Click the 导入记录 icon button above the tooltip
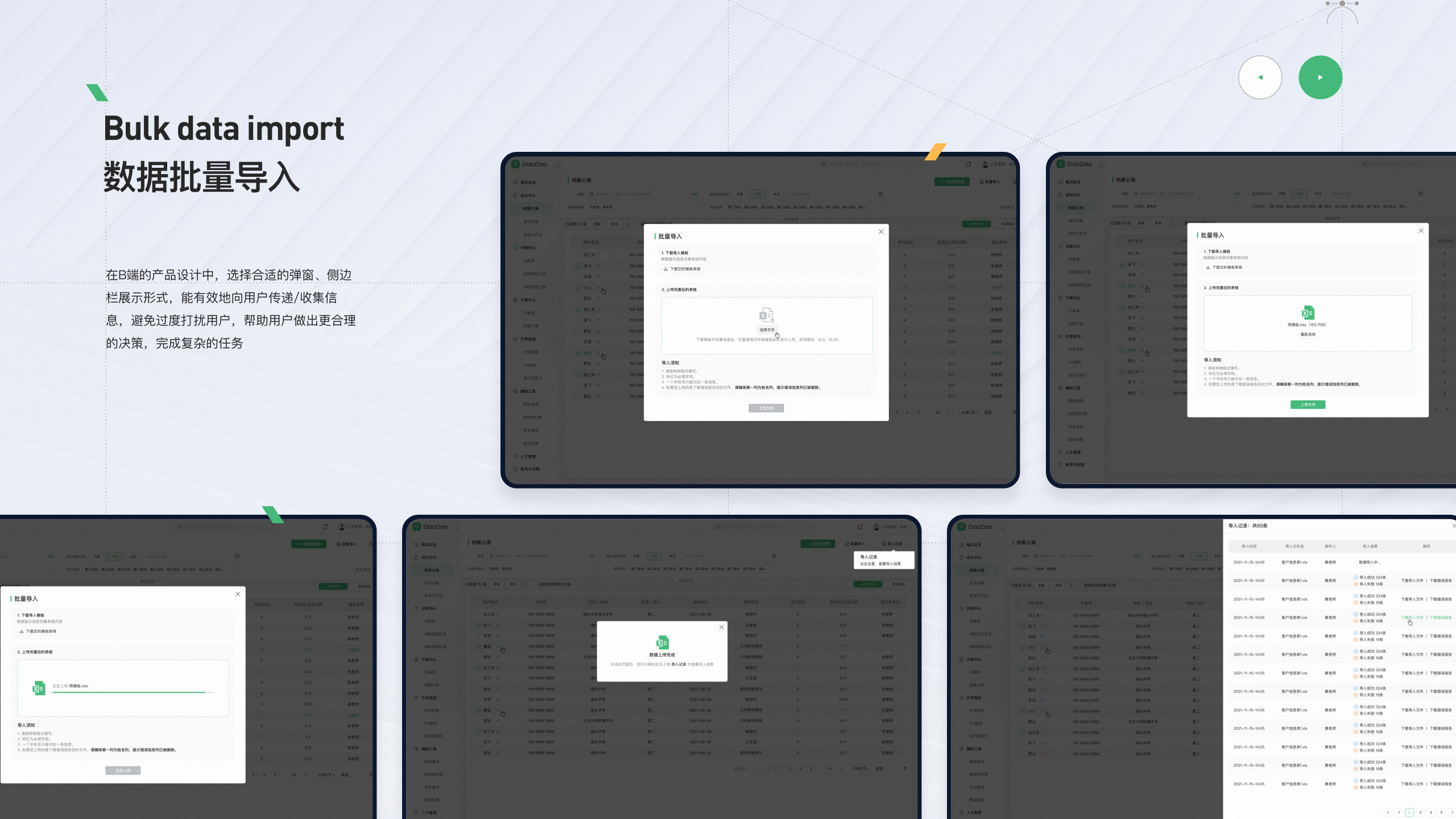This screenshot has width=1456, height=819. [x=892, y=544]
